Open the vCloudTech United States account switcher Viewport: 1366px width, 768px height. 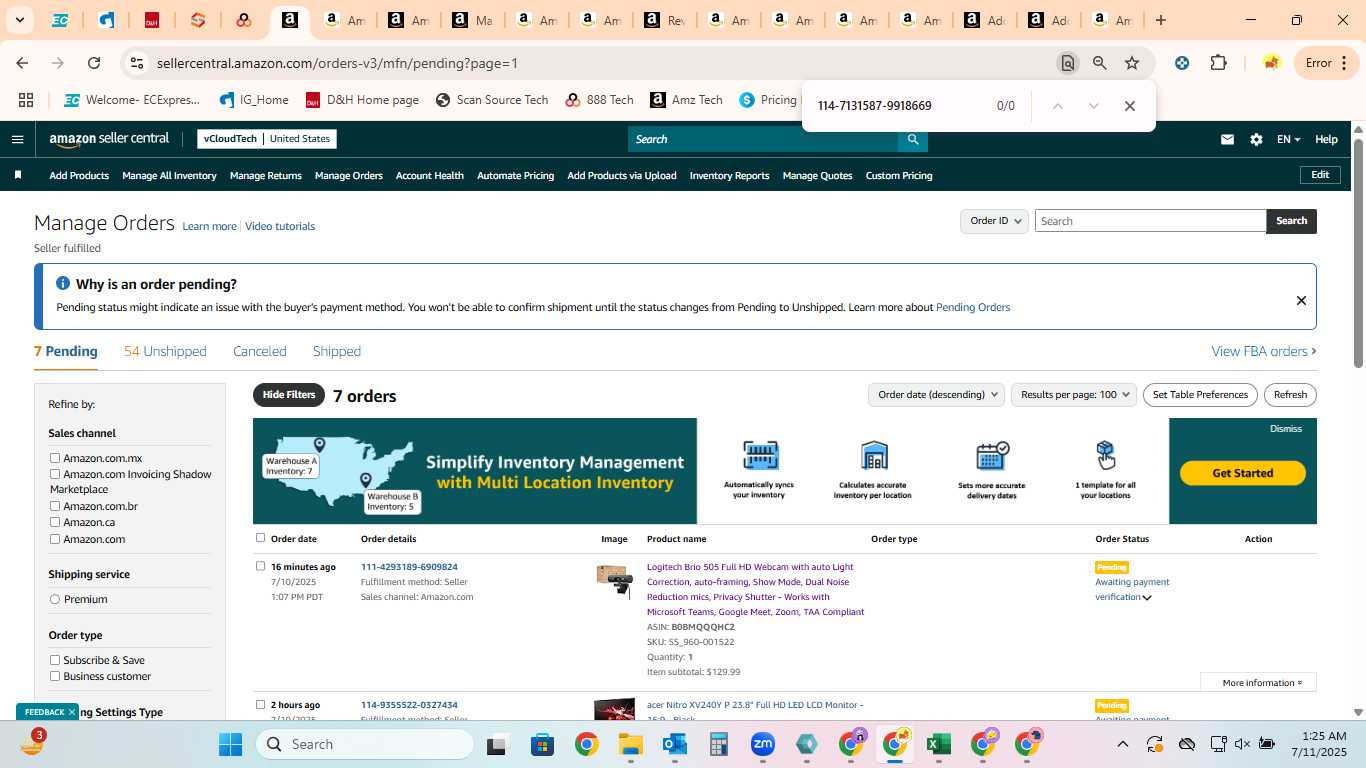pyautogui.click(x=267, y=139)
